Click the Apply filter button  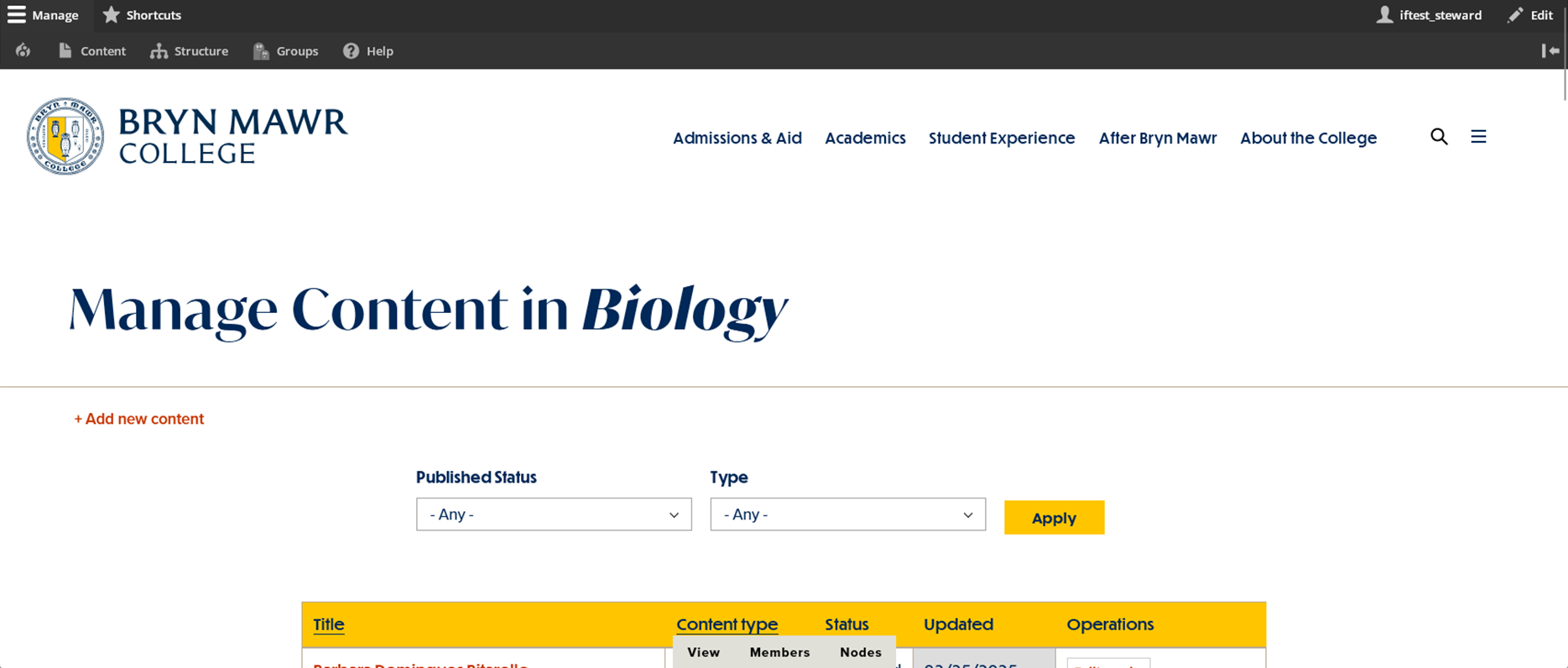point(1054,518)
